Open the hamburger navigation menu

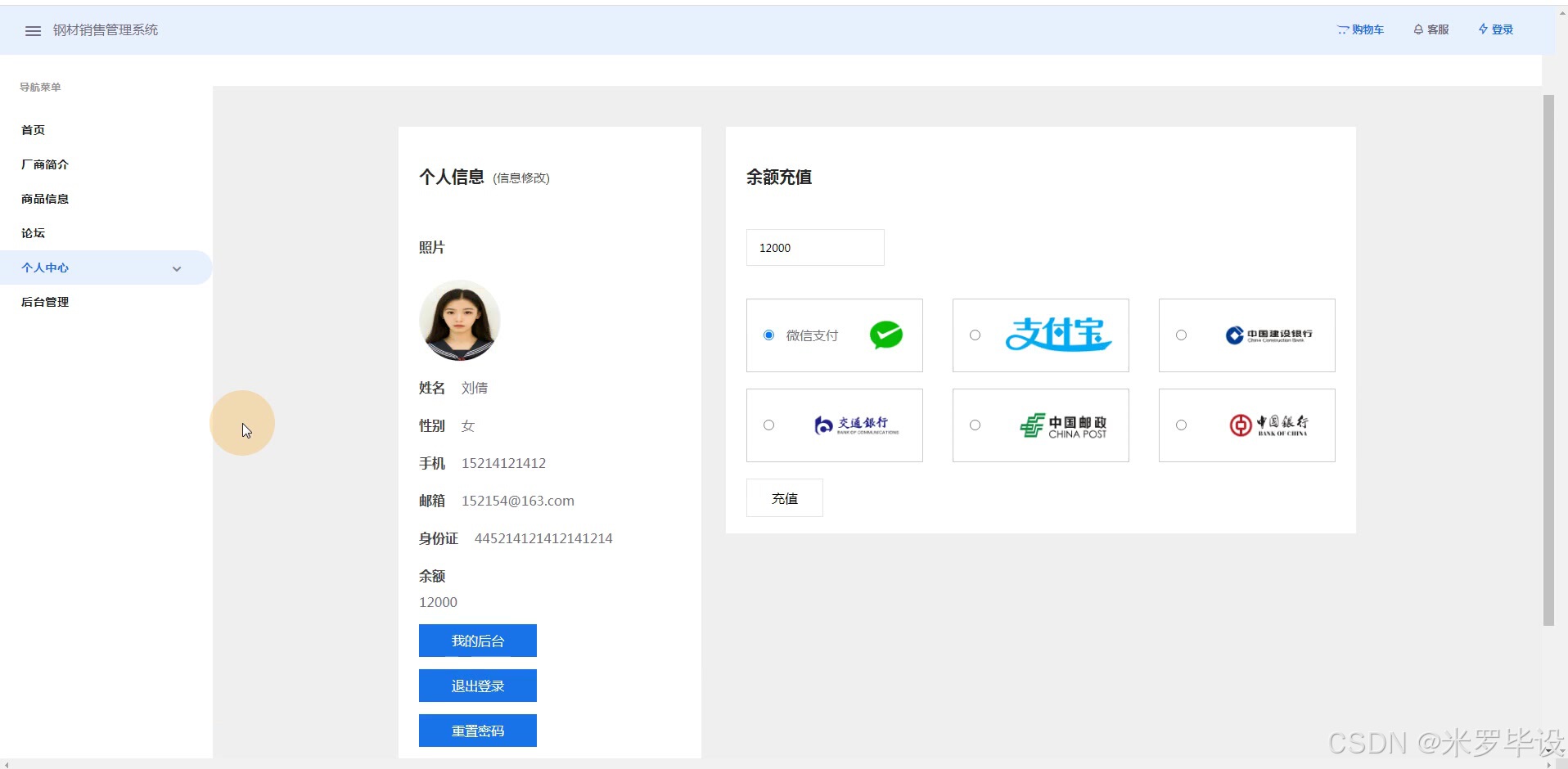33,30
